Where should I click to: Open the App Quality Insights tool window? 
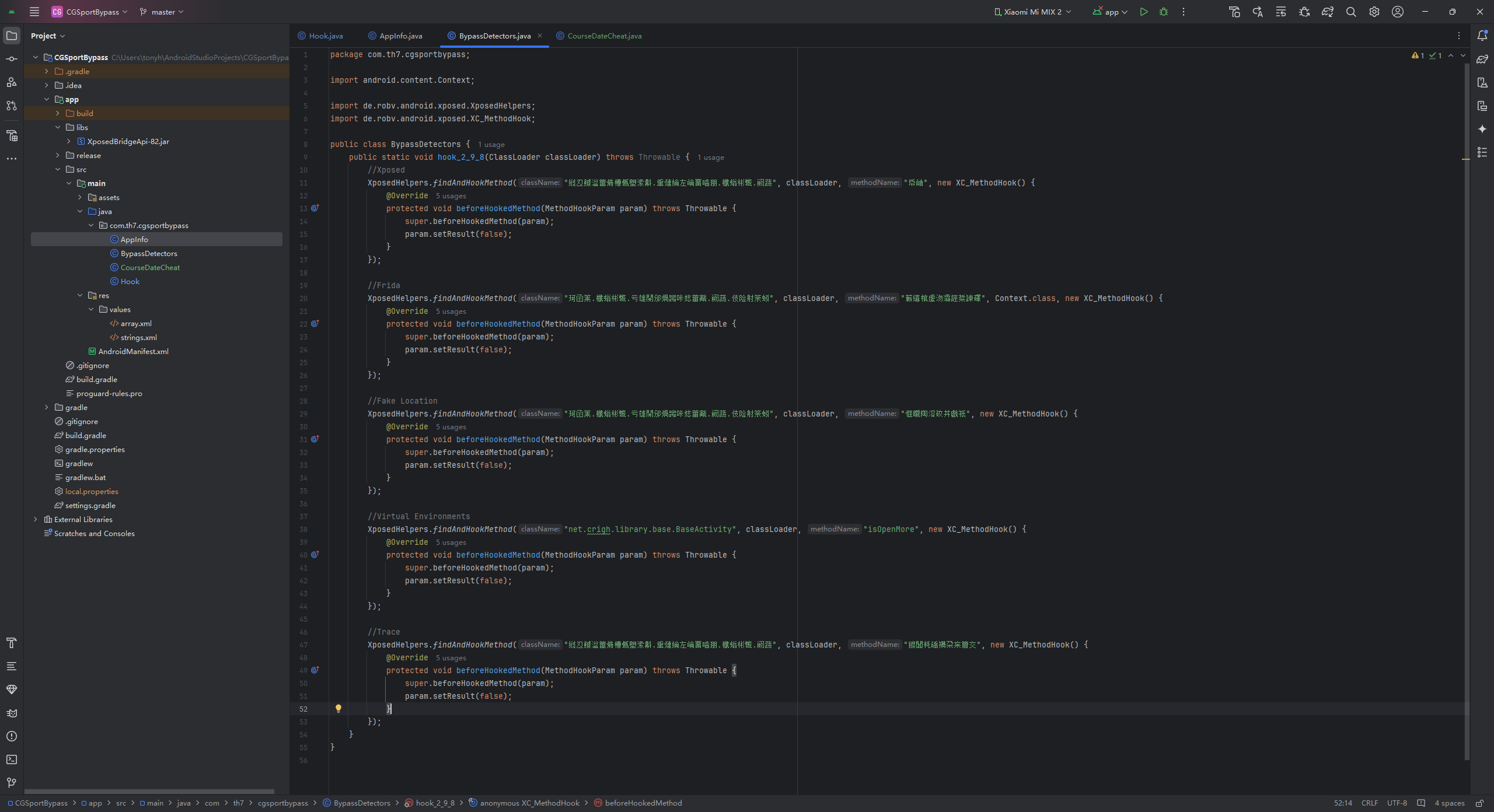(x=12, y=689)
